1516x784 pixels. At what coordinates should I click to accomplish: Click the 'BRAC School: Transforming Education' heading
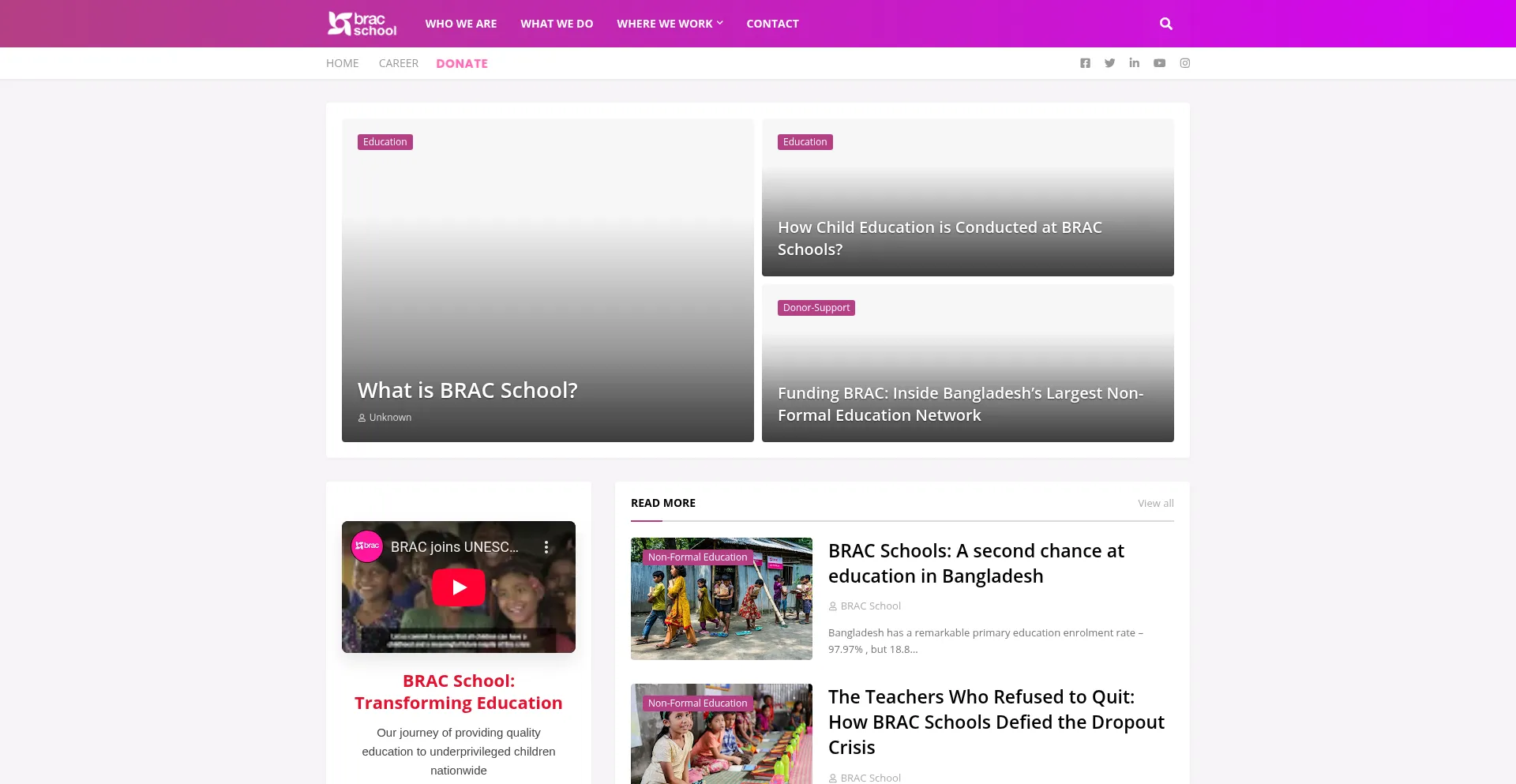point(459,692)
